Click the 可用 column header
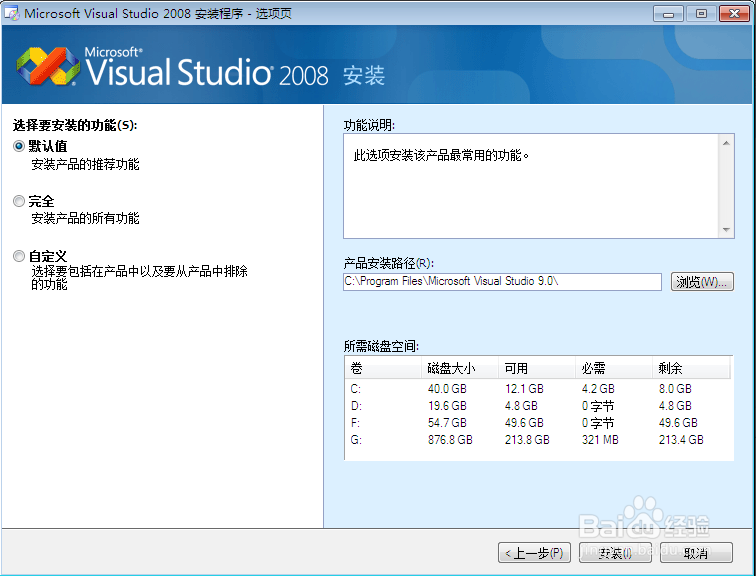This screenshot has height=576, width=756. pos(537,368)
